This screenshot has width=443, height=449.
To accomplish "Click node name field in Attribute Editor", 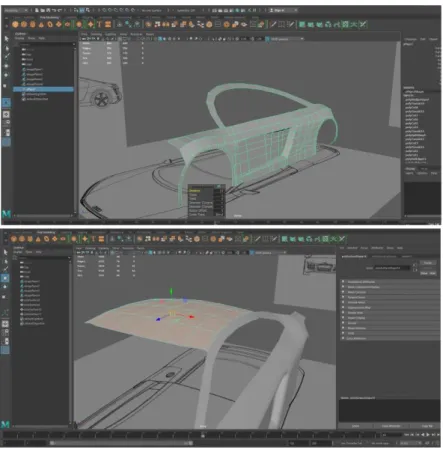I will pyautogui.click(x=392, y=268).
